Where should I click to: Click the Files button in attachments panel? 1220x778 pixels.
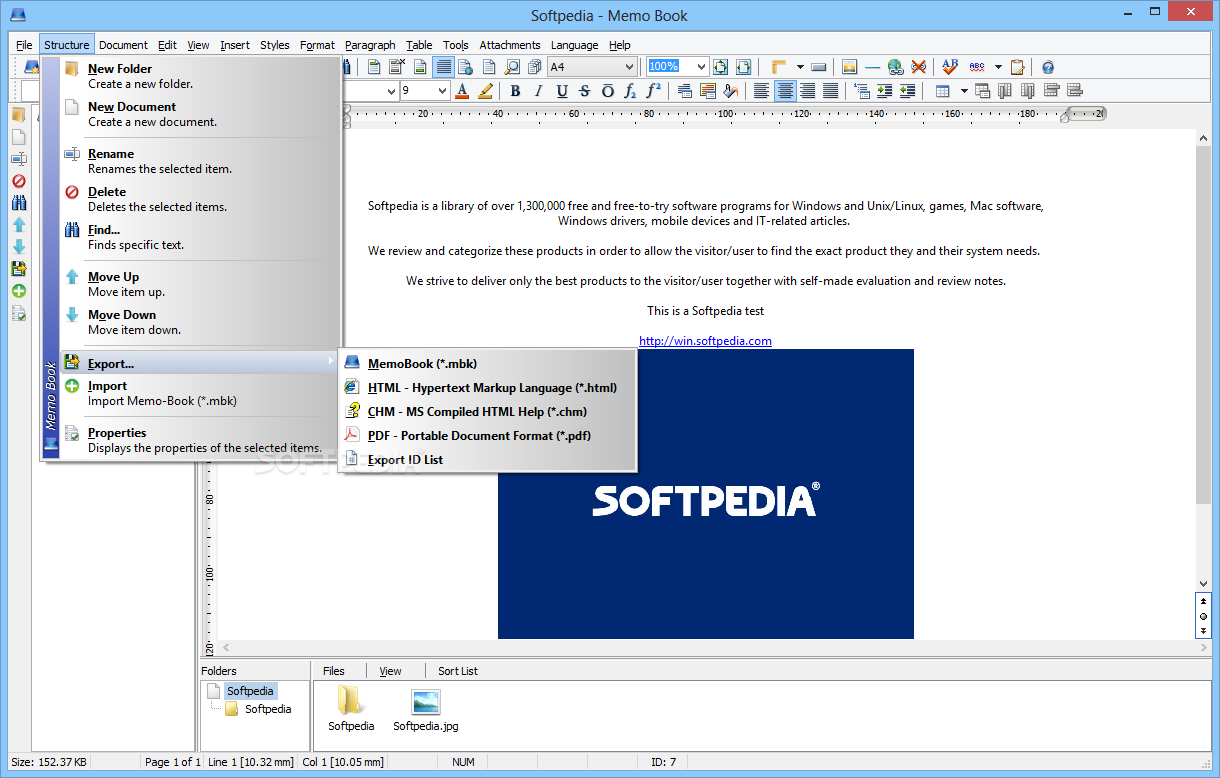tap(334, 671)
